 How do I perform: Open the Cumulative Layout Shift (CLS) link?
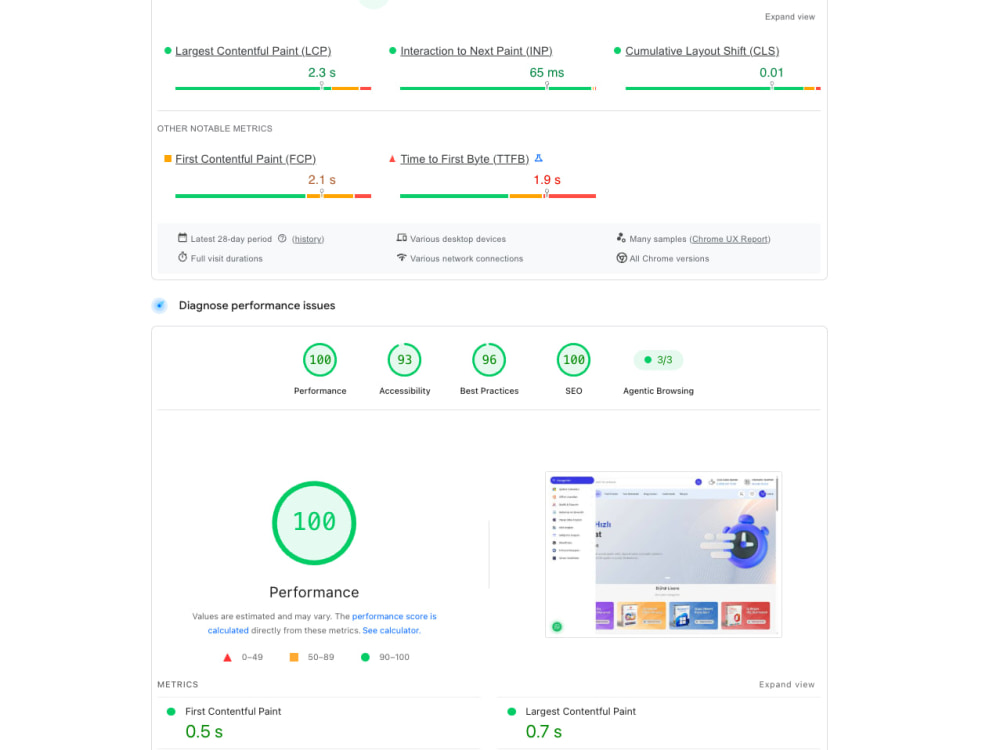click(x=702, y=51)
